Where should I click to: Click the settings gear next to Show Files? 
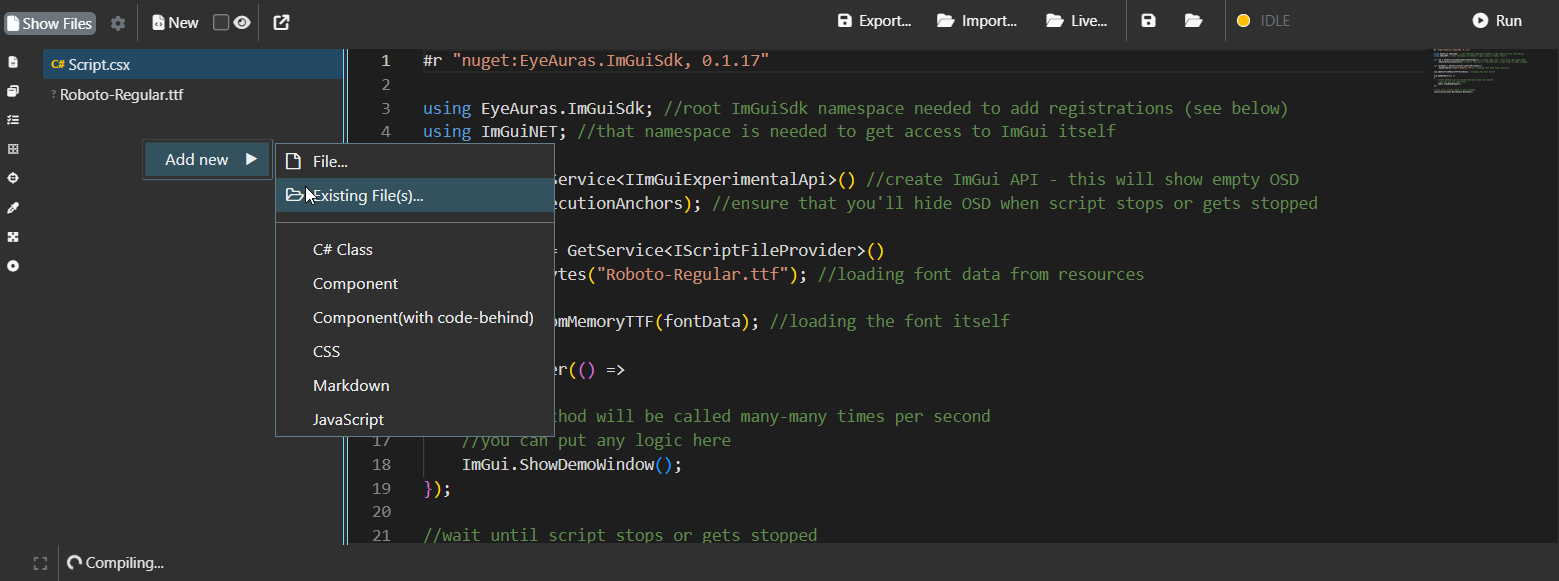tap(118, 22)
